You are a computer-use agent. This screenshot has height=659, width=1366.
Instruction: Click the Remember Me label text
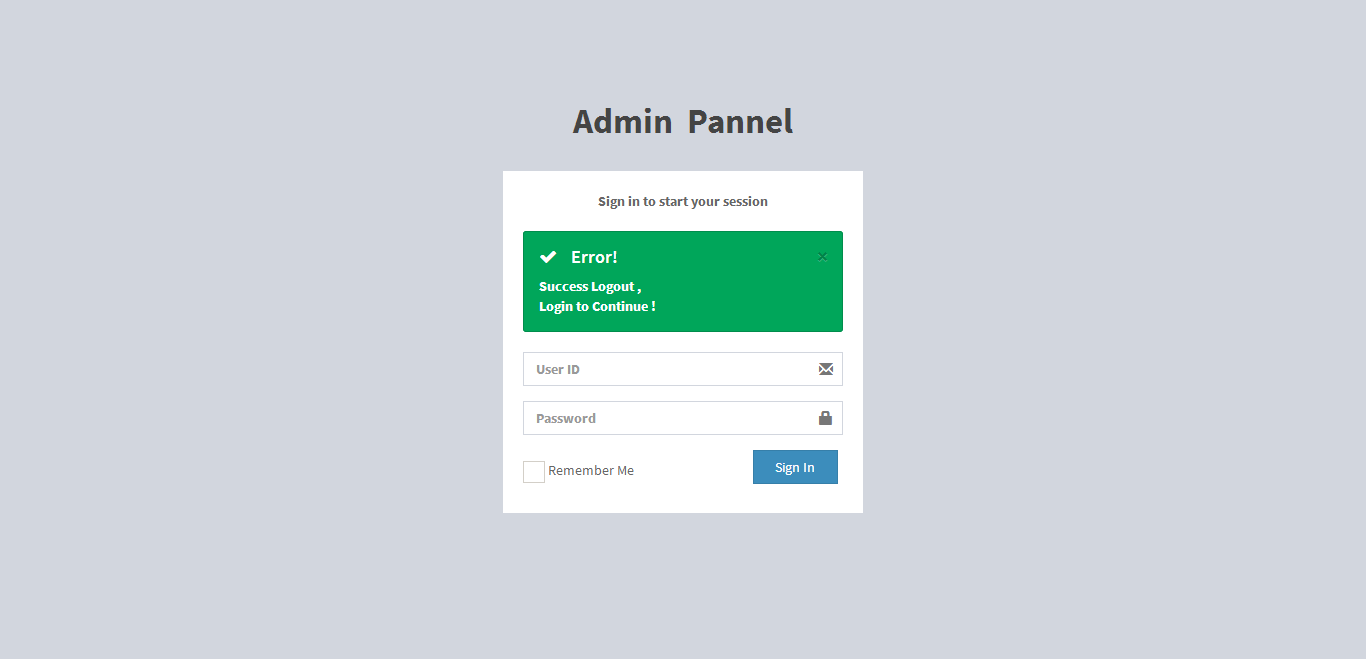pyautogui.click(x=591, y=471)
